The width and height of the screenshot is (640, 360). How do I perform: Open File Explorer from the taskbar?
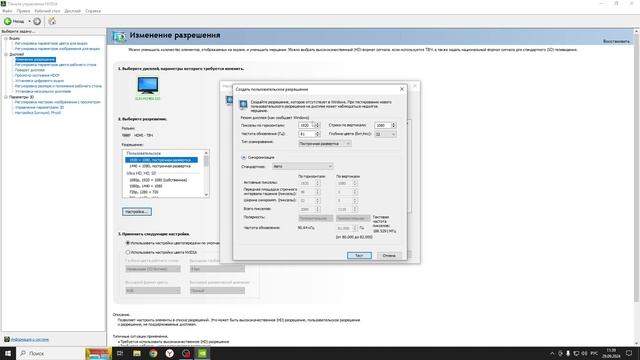point(137,353)
